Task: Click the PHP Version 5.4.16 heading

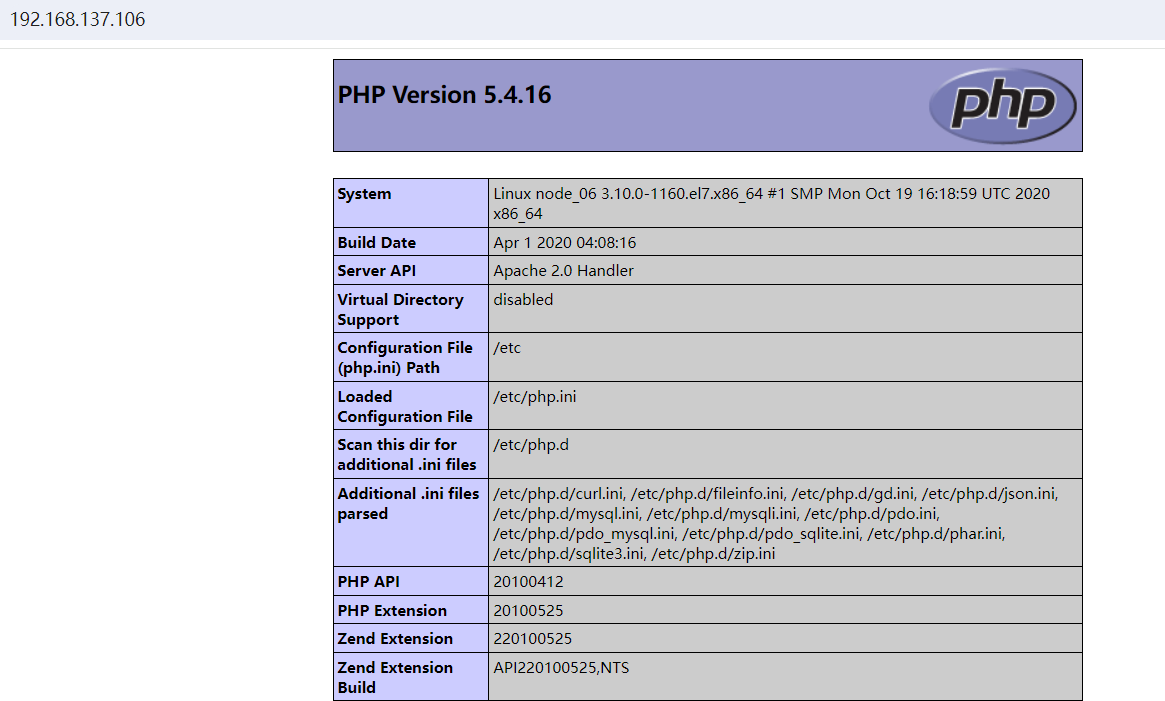Action: [x=444, y=94]
